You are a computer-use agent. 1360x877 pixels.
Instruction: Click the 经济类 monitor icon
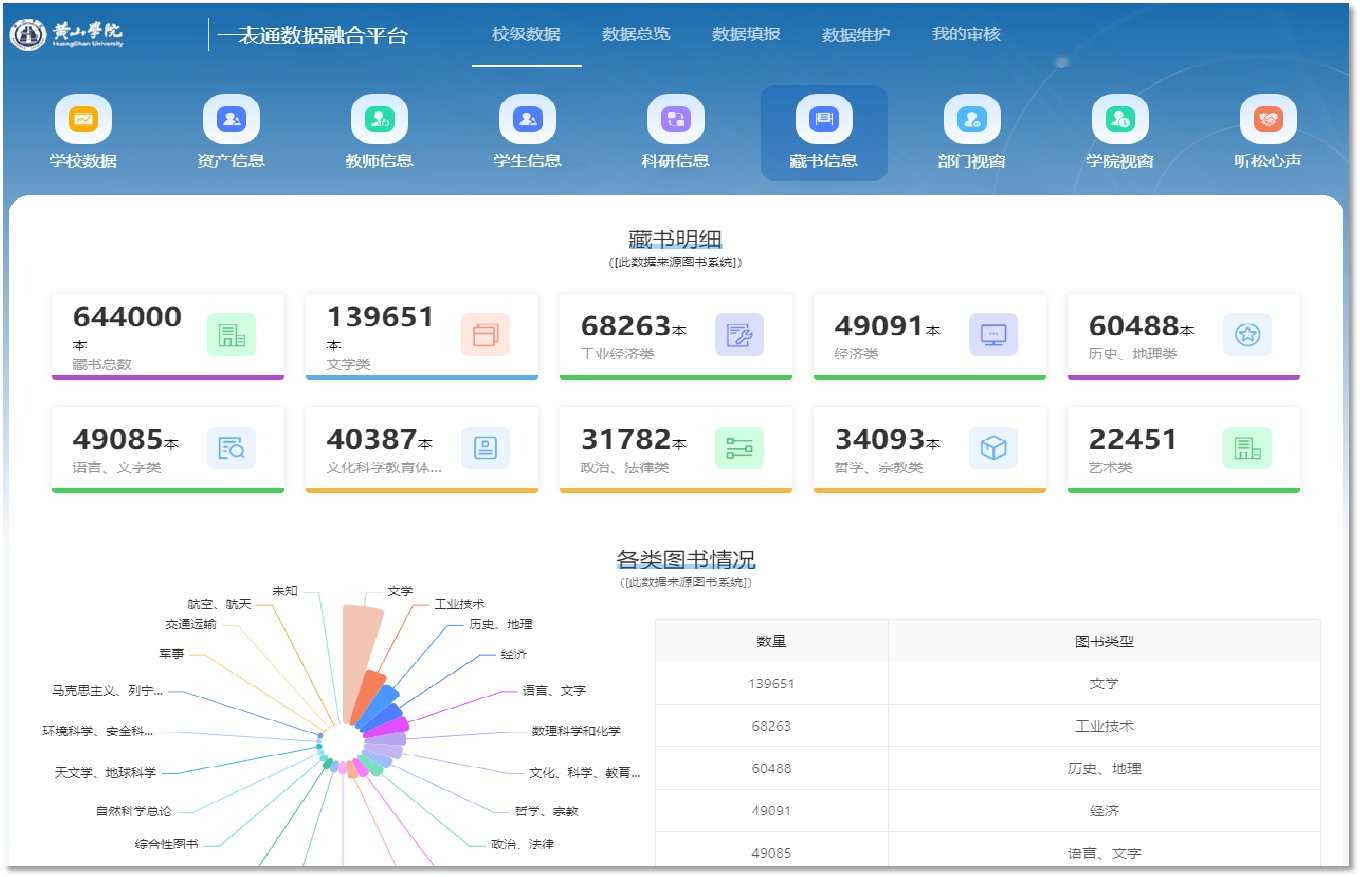(993, 335)
